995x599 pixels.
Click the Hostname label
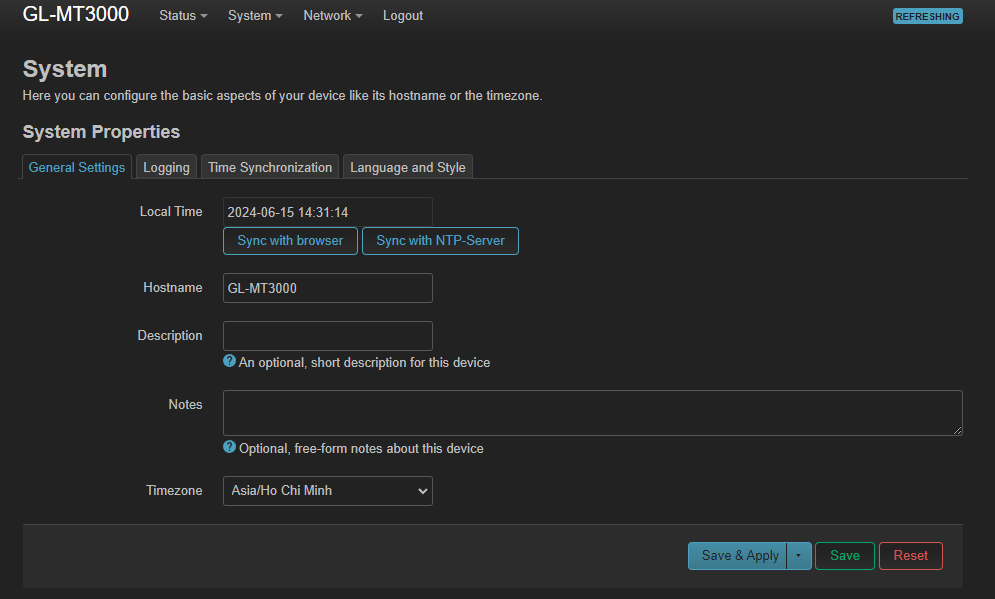[x=173, y=287]
